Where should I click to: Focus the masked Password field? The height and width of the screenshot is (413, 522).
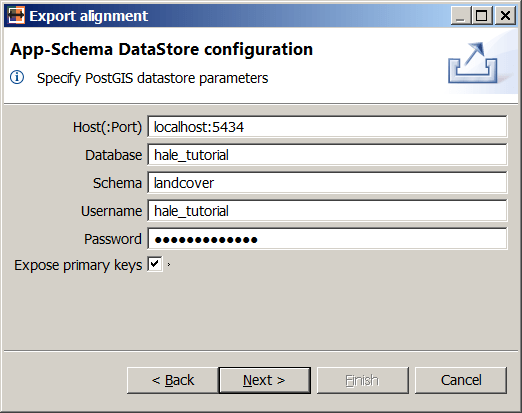point(327,239)
